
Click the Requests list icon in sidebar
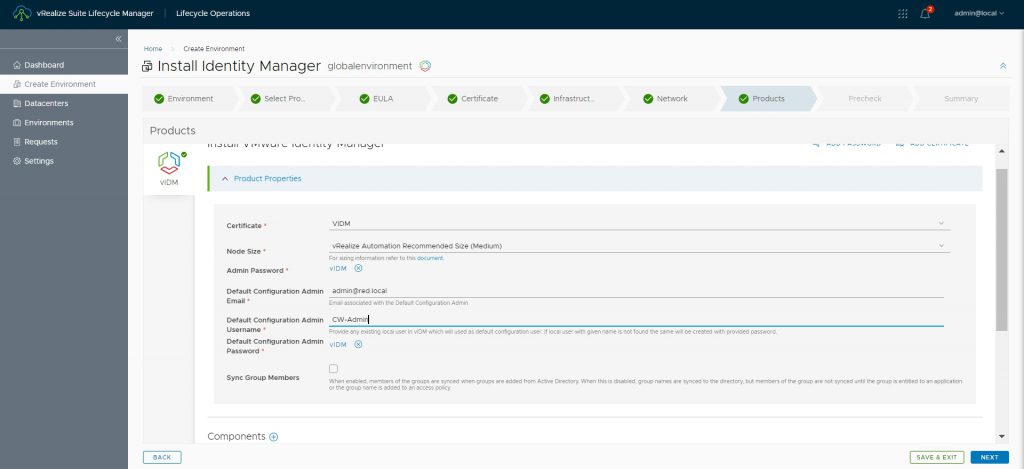tap(17, 142)
